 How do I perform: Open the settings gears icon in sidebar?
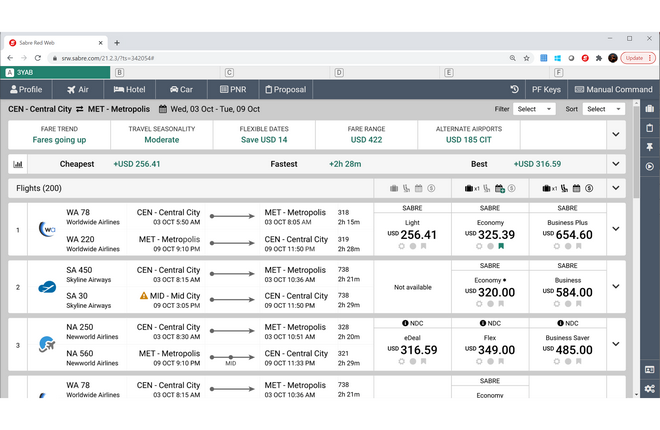649,388
